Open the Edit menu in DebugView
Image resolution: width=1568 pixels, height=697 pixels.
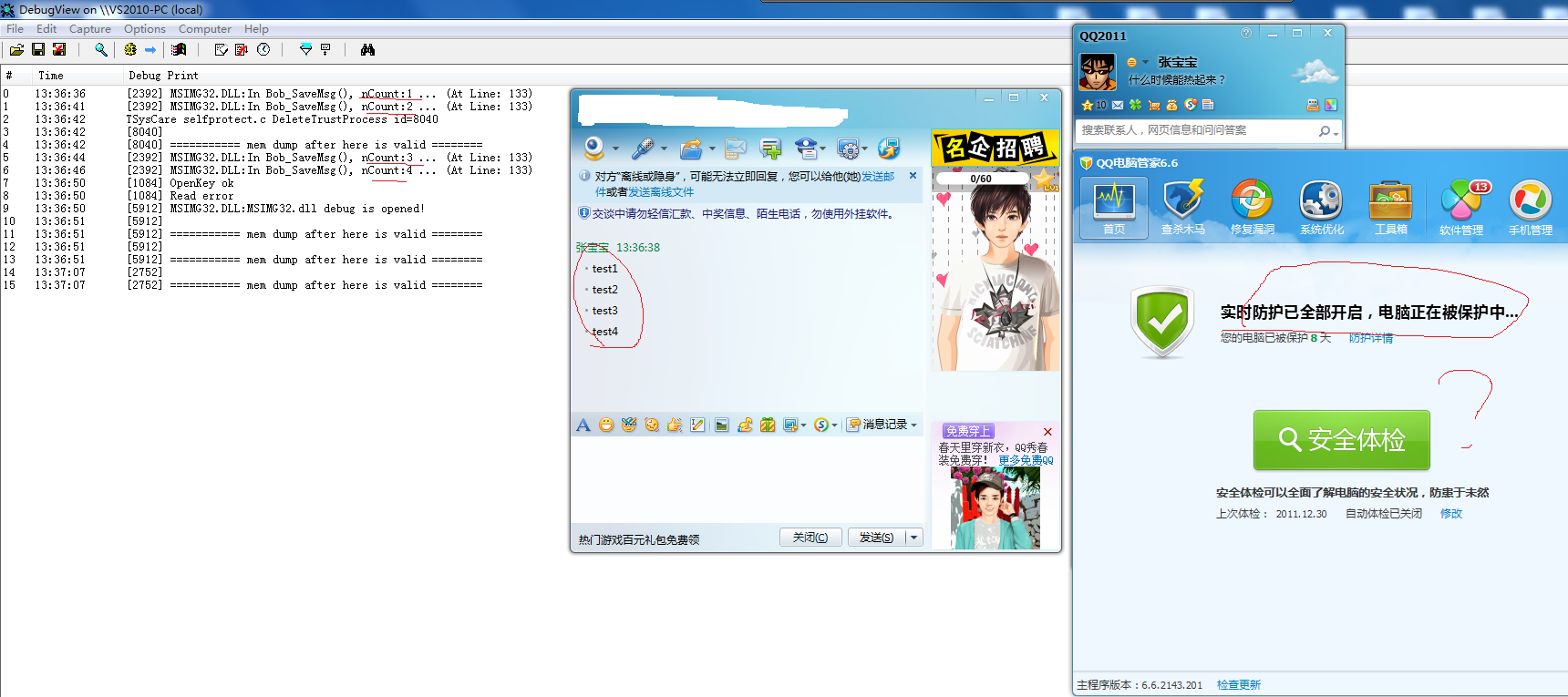(46, 29)
